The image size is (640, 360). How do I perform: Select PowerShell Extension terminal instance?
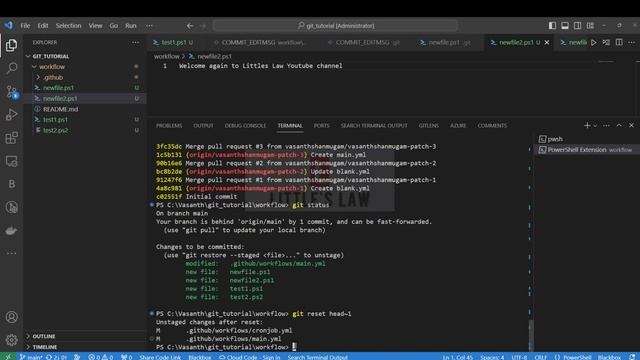coord(586,150)
